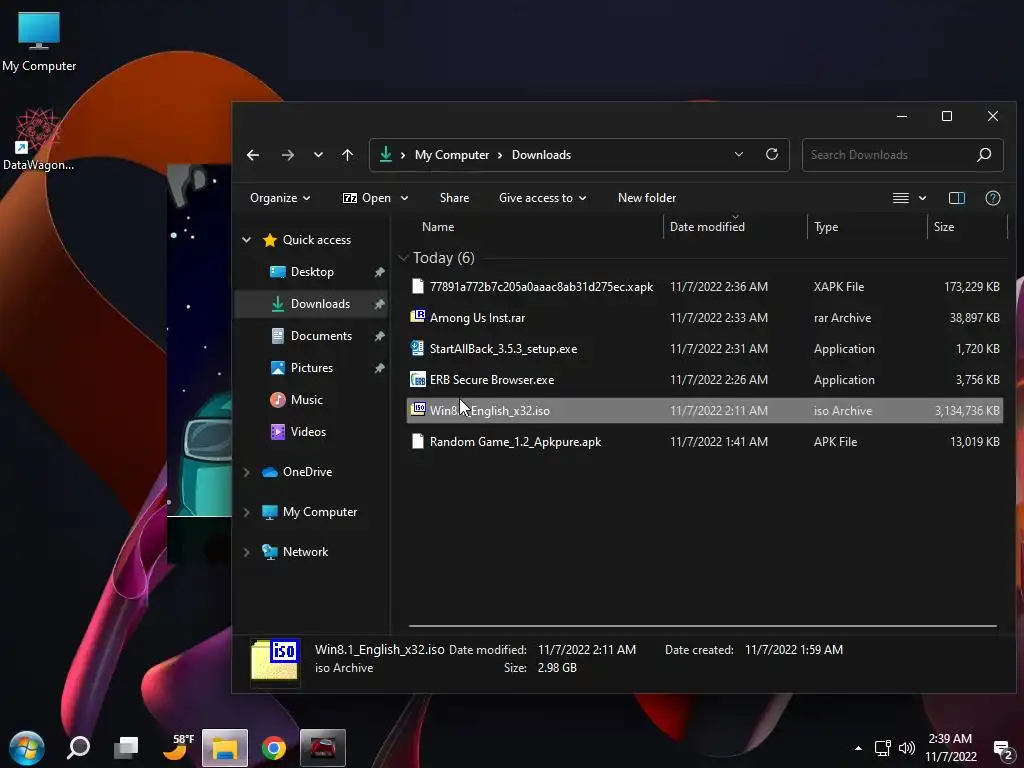This screenshot has width=1024, height=768.
Task: Go back in File Explorer
Action: pyautogui.click(x=253, y=155)
